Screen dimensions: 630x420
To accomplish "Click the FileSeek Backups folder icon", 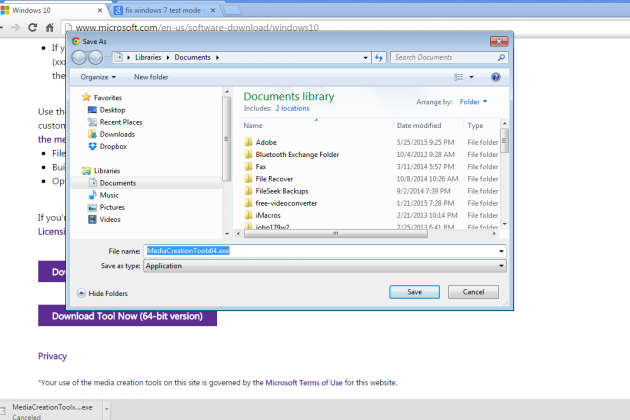I will [249, 191].
